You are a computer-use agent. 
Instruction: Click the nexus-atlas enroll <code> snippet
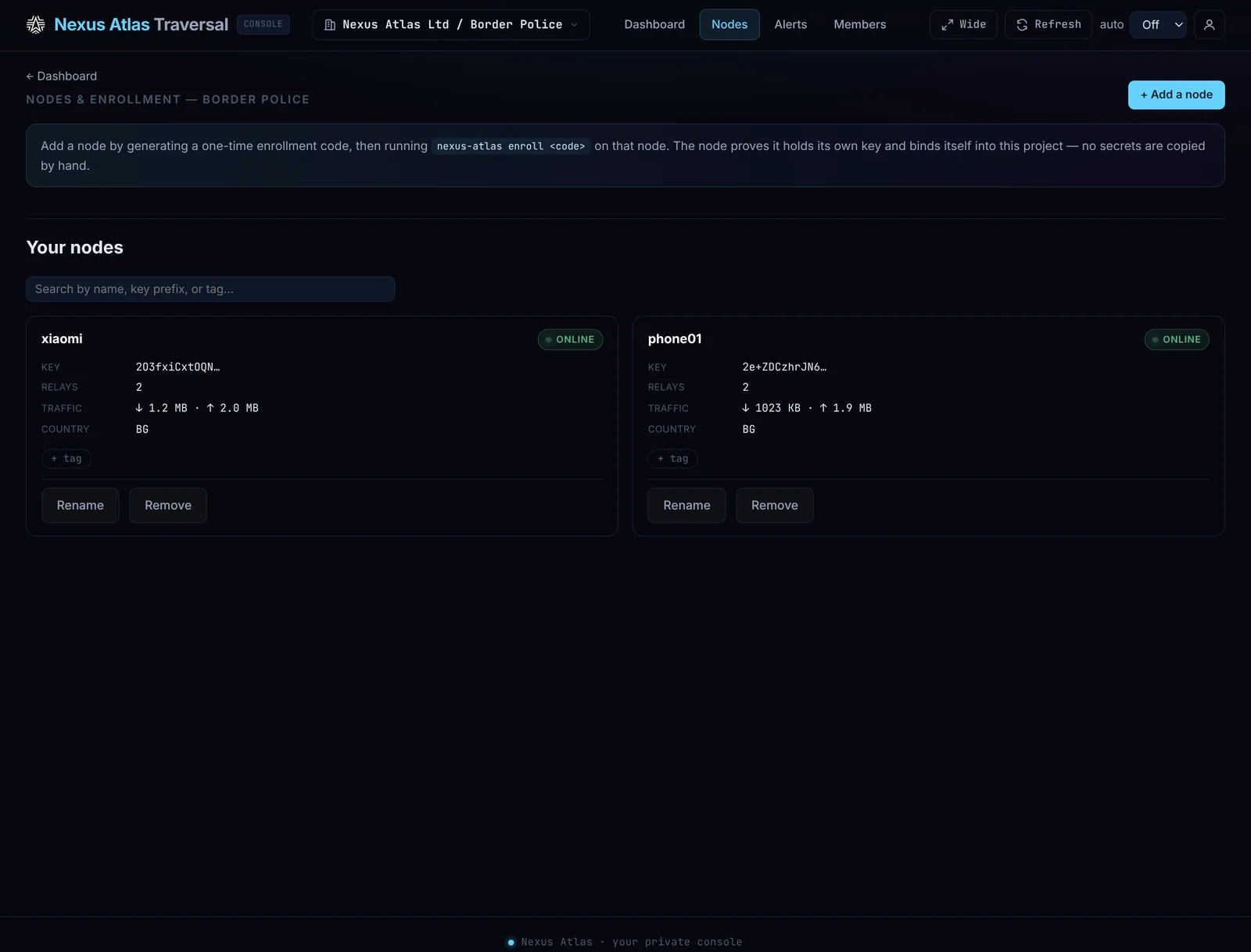point(511,146)
